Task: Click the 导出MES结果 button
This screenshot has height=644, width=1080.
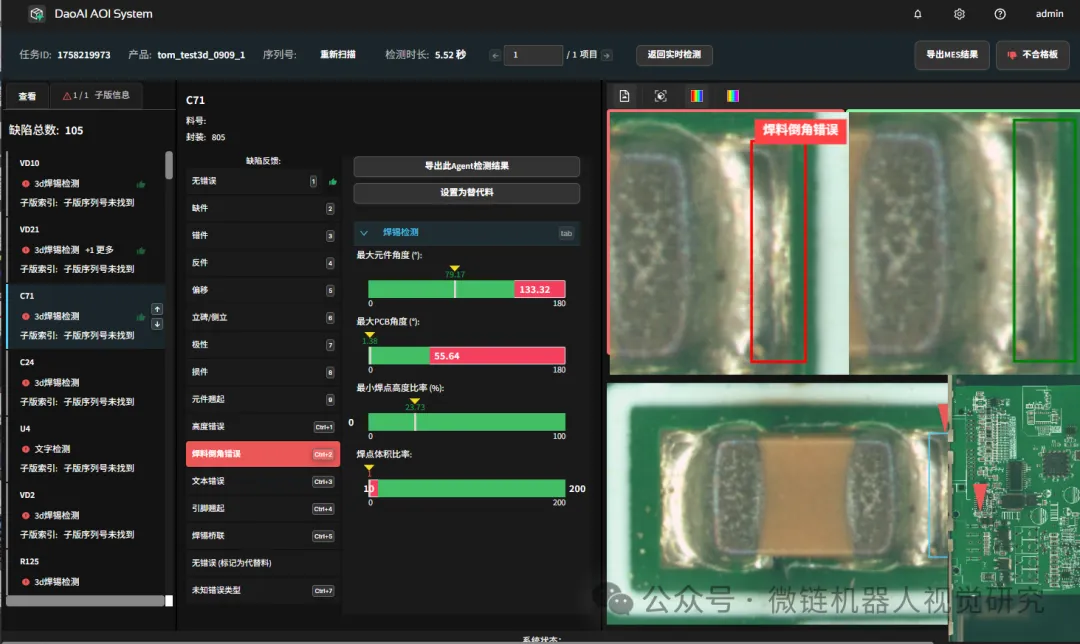Action: pos(951,55)
